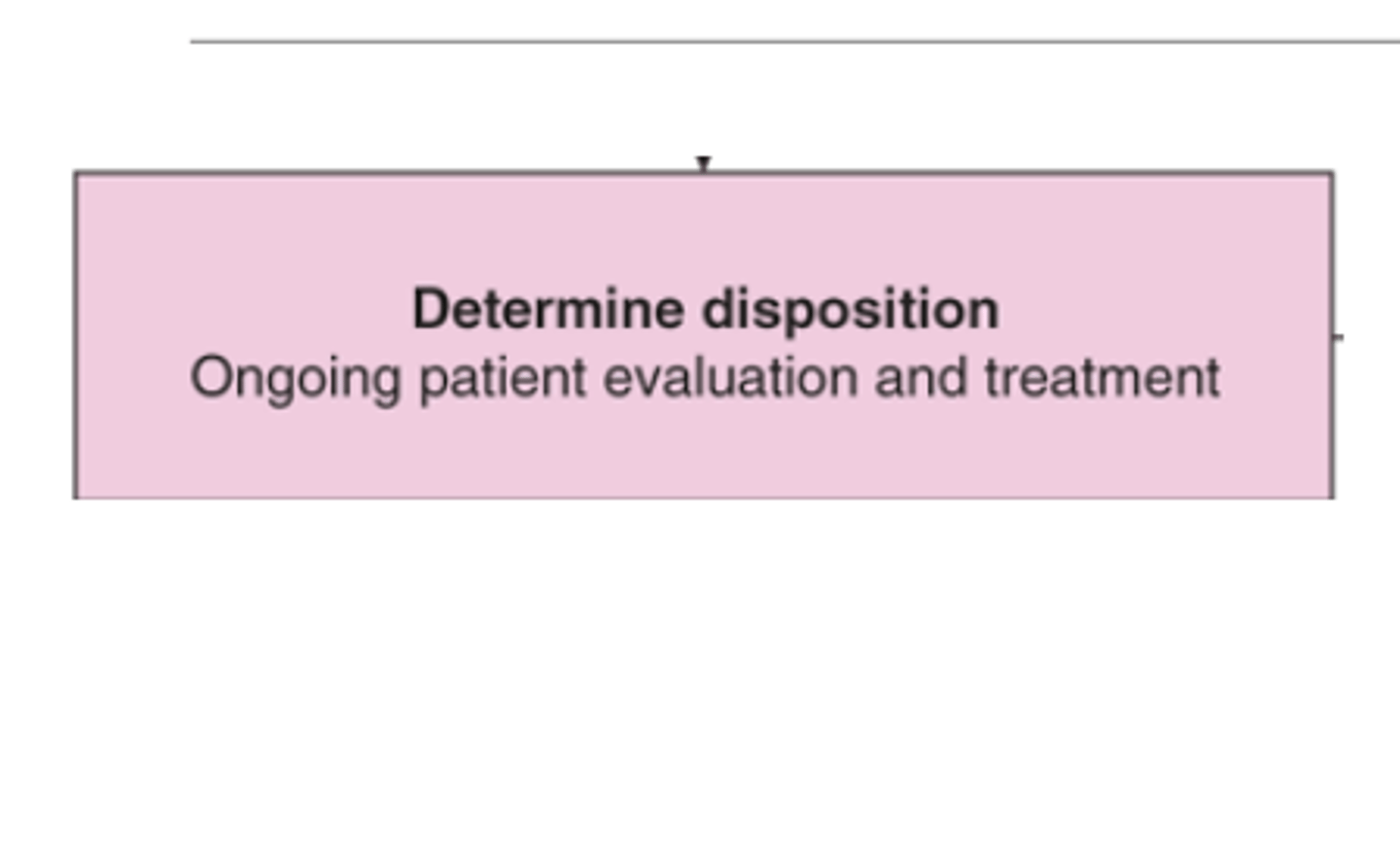Click the small arrowhead above the pink box
Viewport: 1400px width, 862px height.
pyautogui.click(x=703, y=163)
